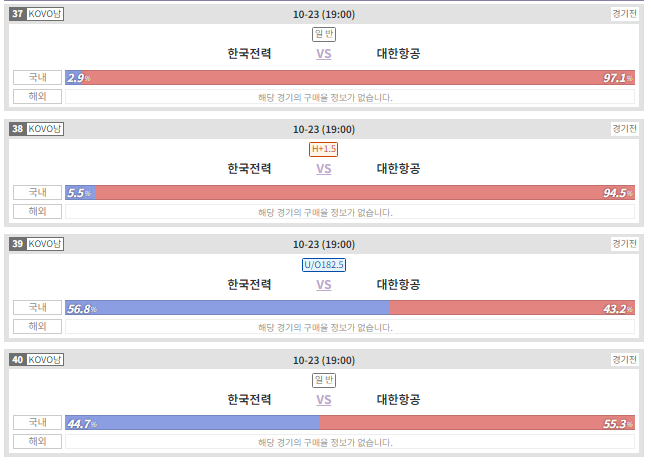Click the number 39 KOVO남 league tag
Viewport: 651px width, 464px height.
click(x=37, y=244)
